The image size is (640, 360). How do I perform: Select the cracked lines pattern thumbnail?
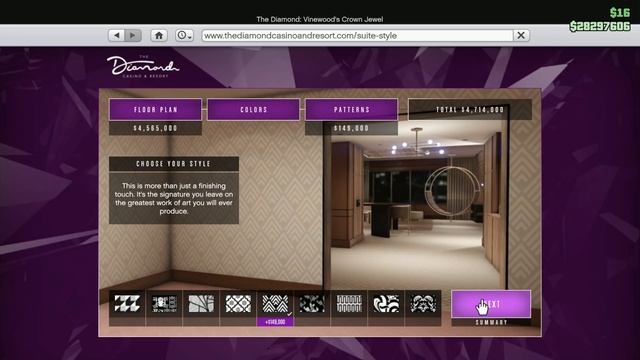pyautogui.click(x=201, y=304)
